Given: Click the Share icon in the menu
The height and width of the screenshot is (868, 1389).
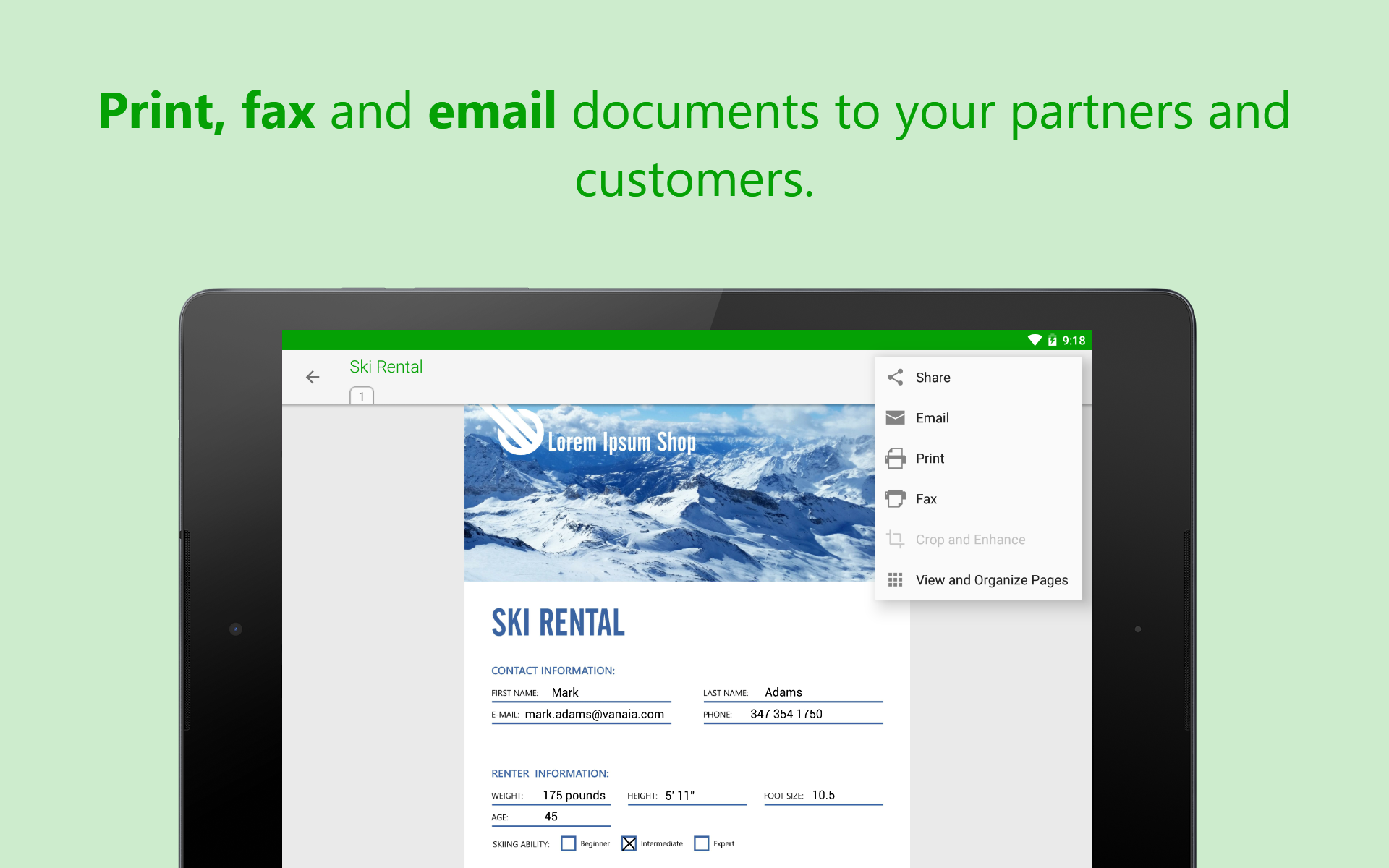Looking at the screenshot, I should [x=895, y=377].
